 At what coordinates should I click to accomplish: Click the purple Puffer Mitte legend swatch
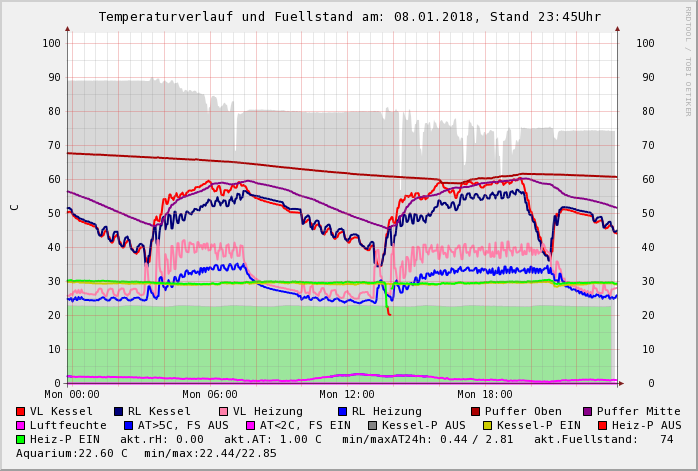pos(588,411)
